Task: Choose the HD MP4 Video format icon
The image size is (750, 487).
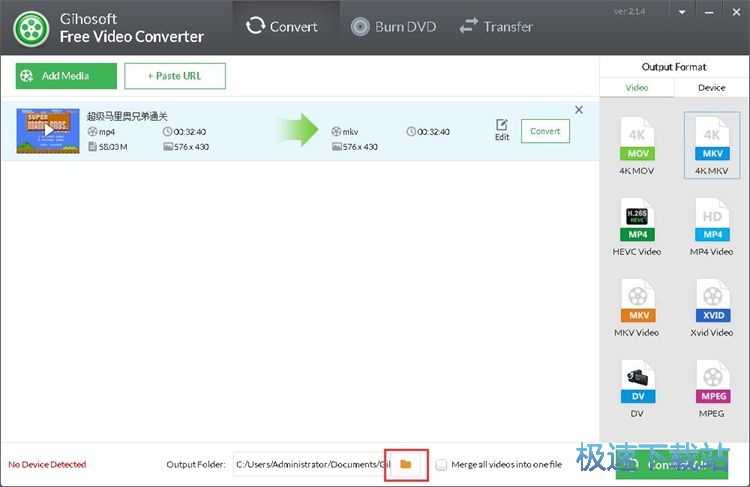Action: (712, 227)
